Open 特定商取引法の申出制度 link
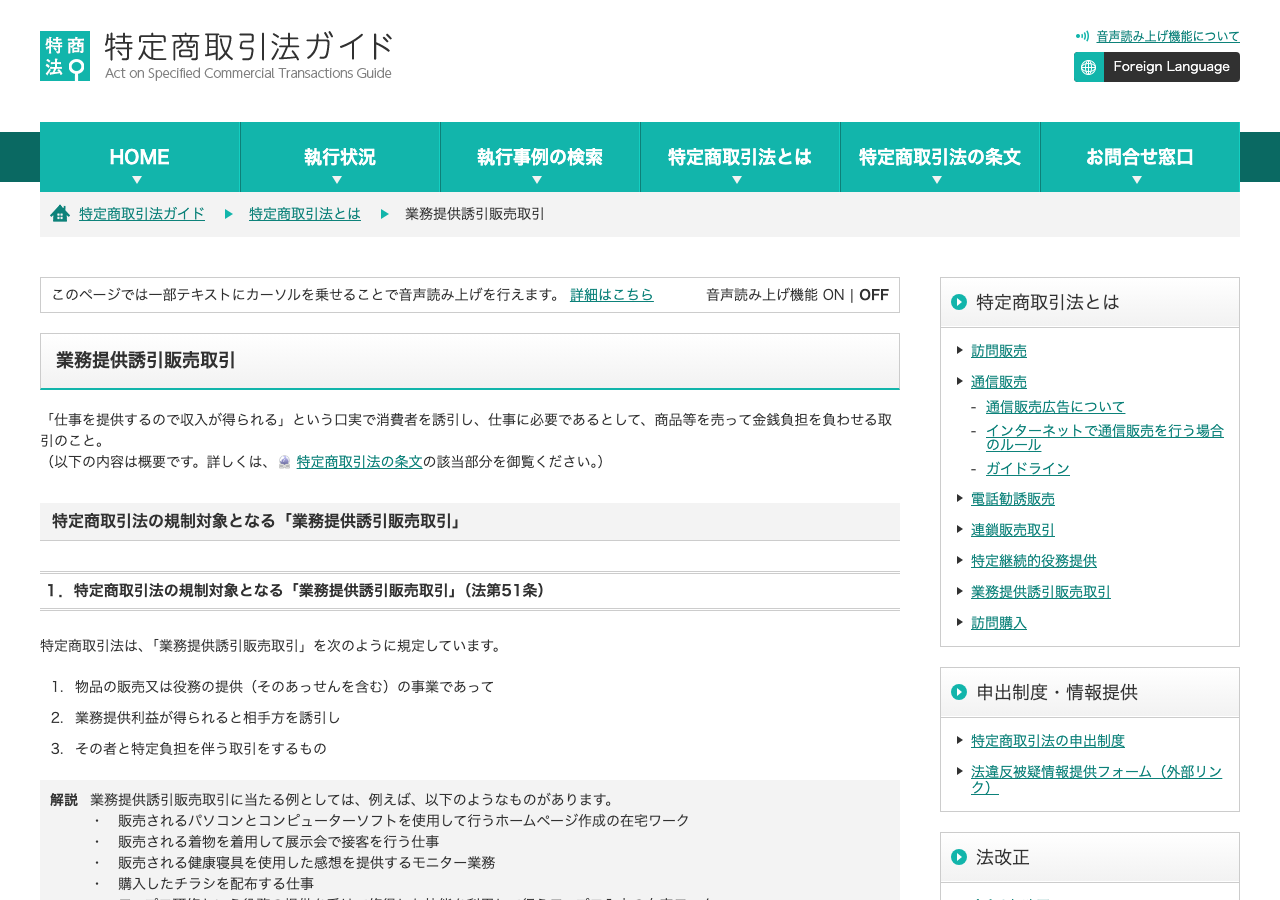This screenshot has width=1280, height=900. (x=1048, y=741)
